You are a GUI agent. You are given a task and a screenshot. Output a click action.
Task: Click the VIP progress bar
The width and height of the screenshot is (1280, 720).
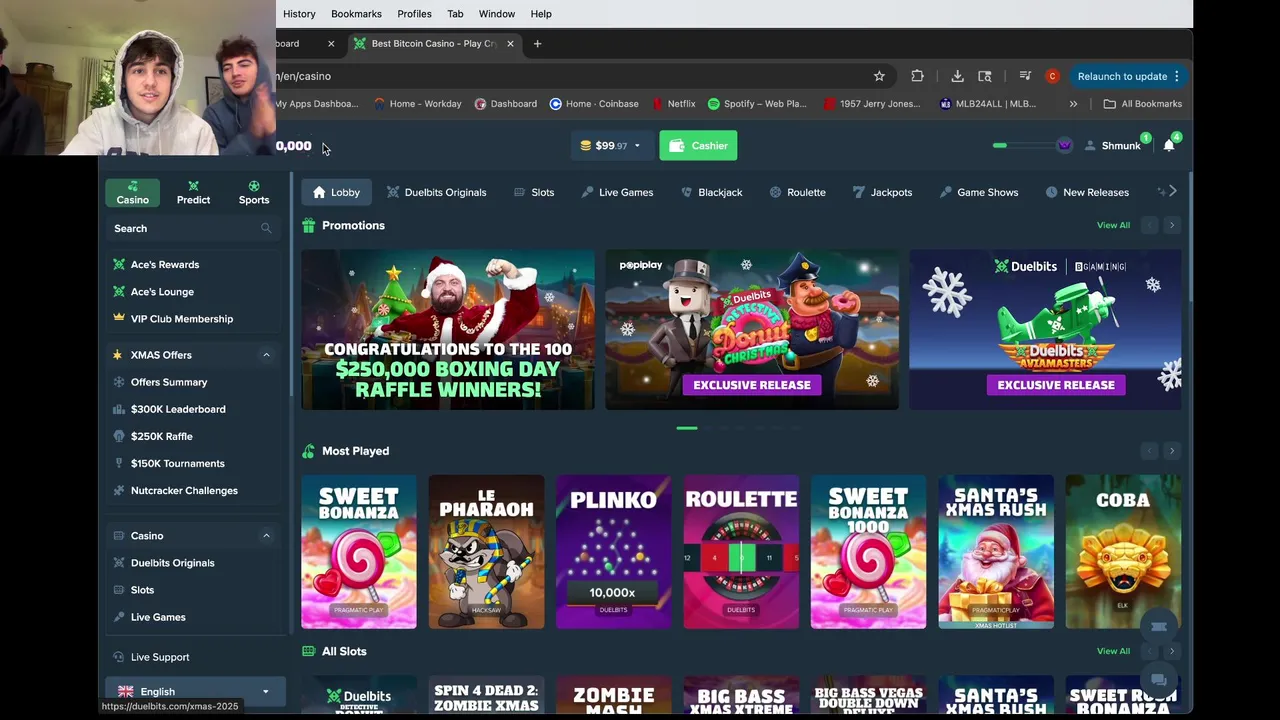coord(1024,146)
